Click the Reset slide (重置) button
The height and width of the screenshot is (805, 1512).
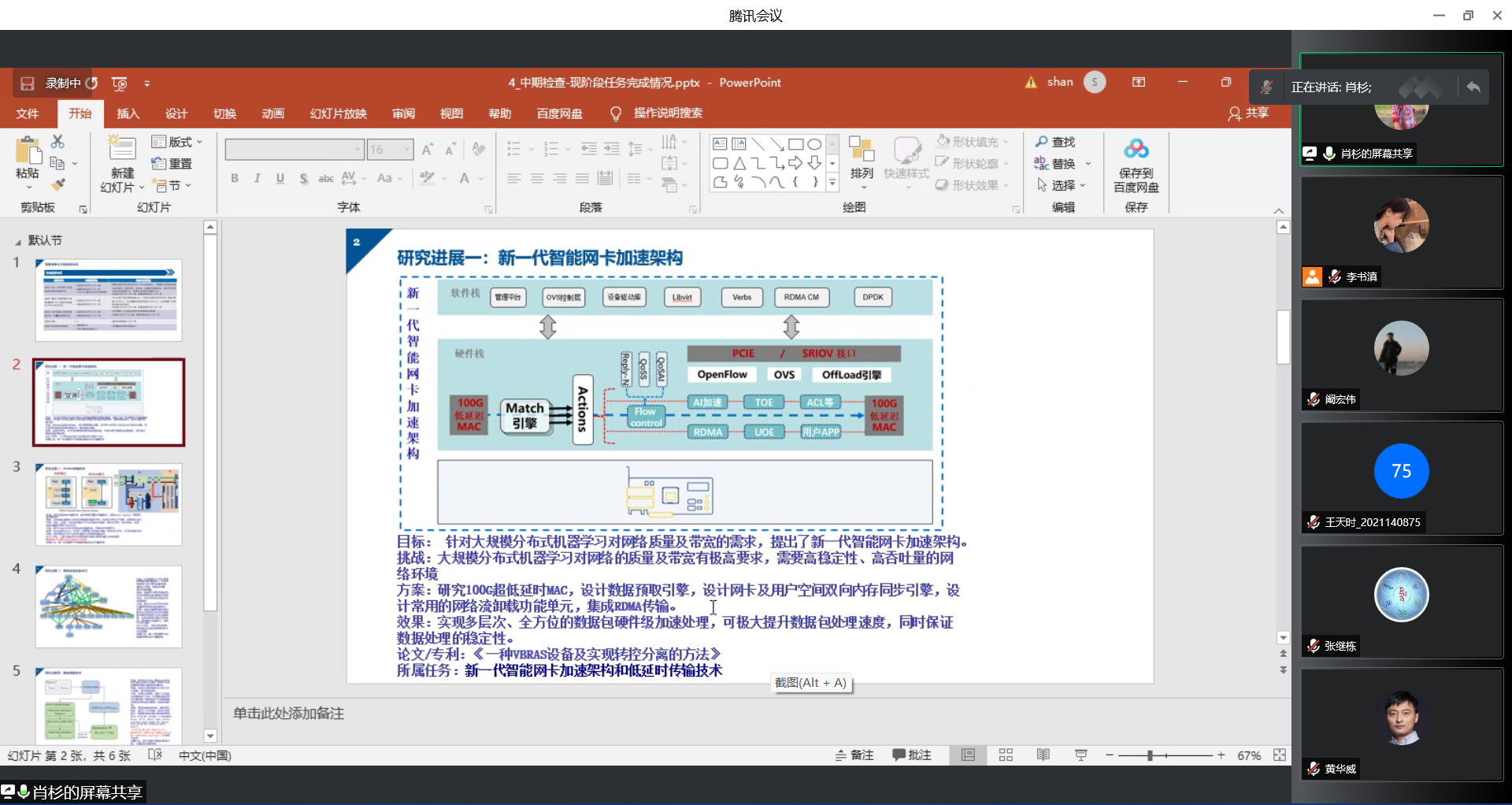coord(172,163)
